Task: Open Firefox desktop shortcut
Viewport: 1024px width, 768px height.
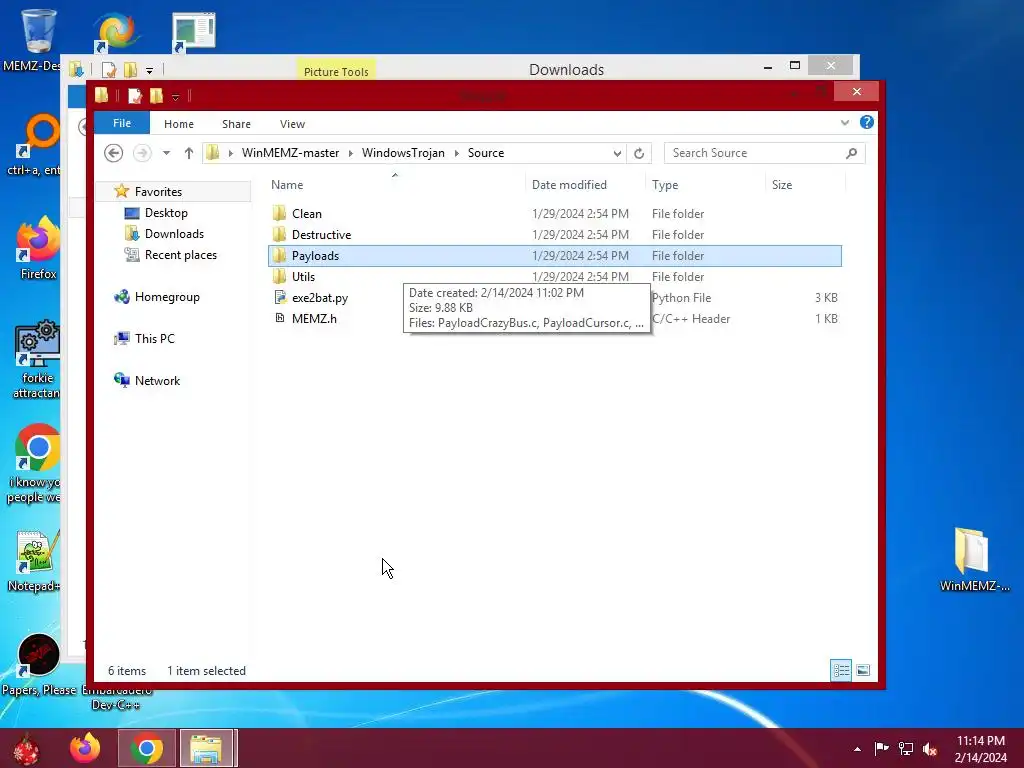Action: click(37, 248)
